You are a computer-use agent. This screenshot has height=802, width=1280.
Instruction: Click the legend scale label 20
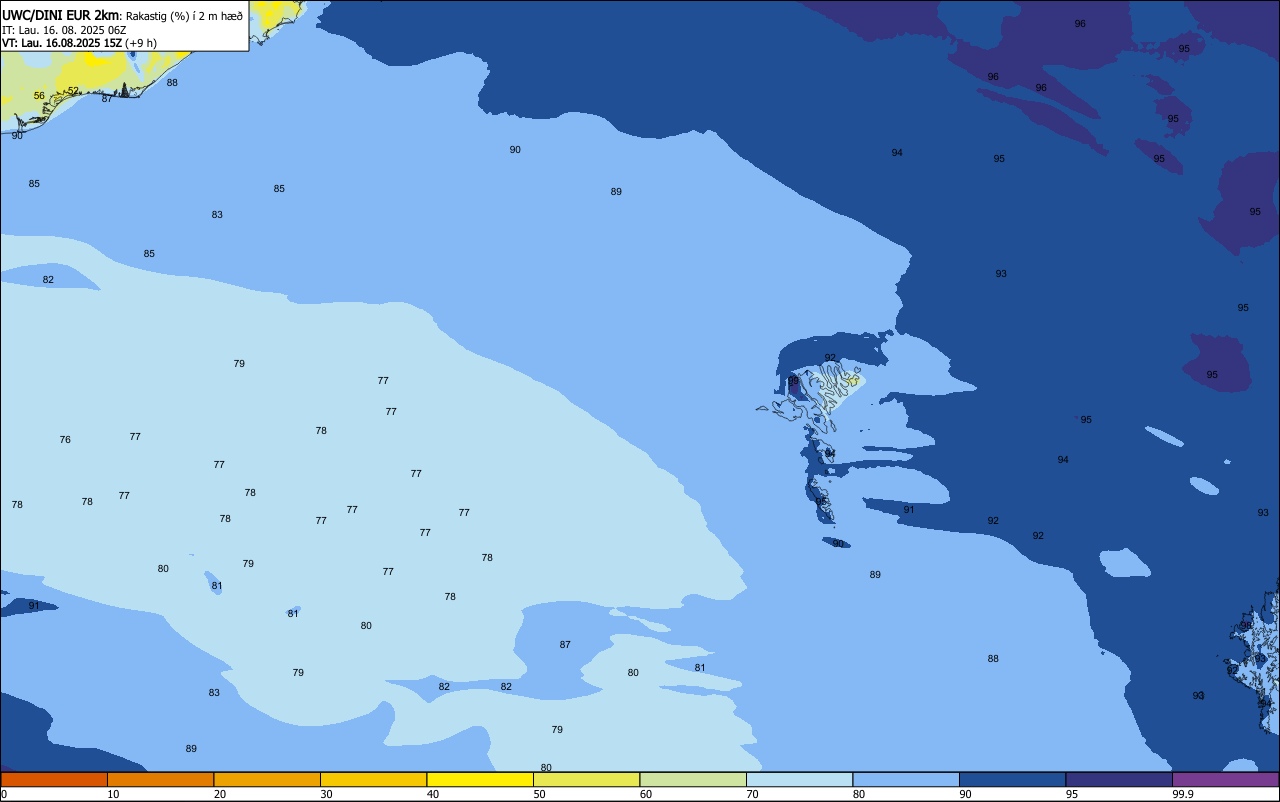coord(219,794)
